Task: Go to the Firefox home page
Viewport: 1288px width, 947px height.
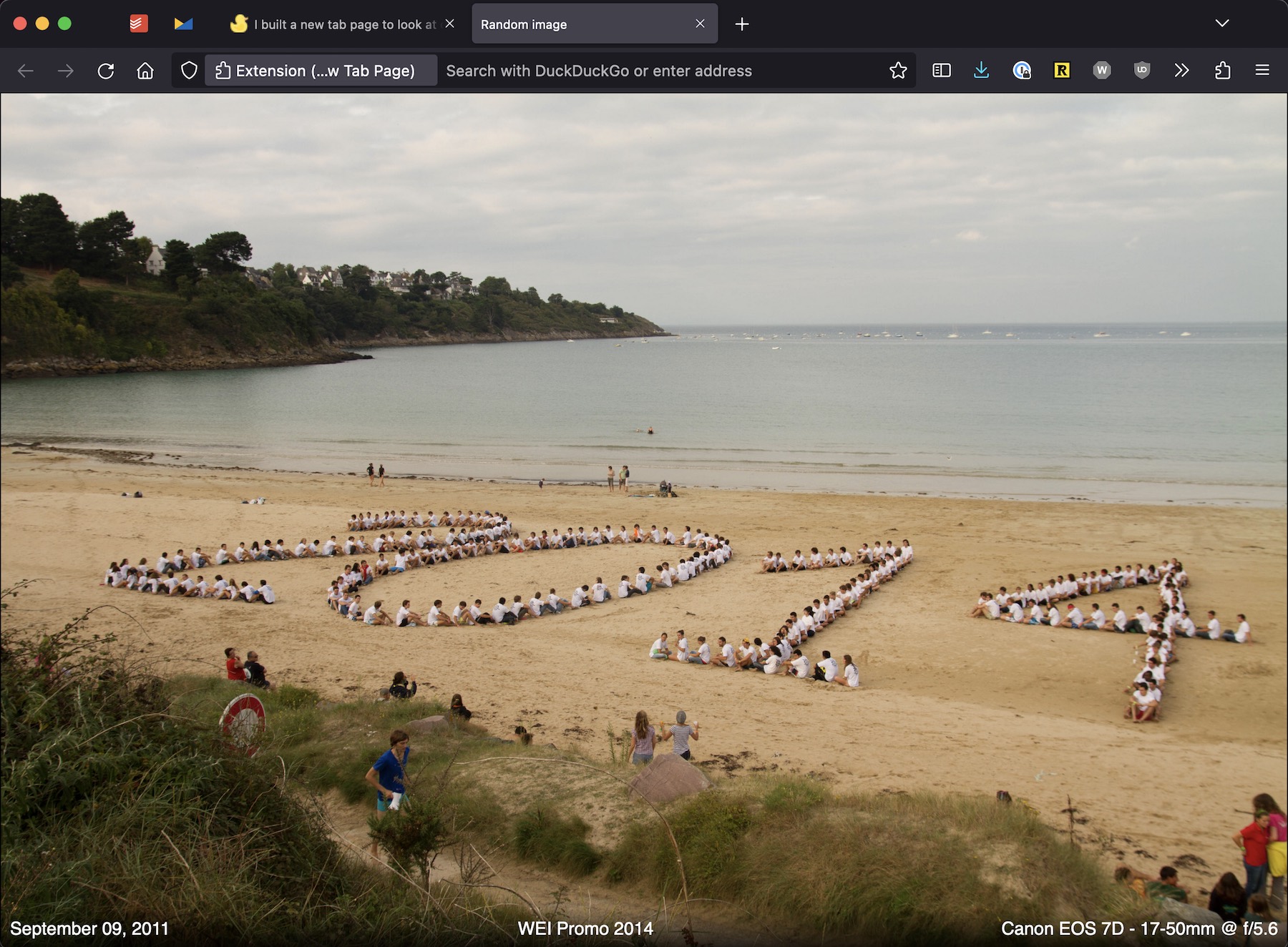Action: (x=145, y=71)
